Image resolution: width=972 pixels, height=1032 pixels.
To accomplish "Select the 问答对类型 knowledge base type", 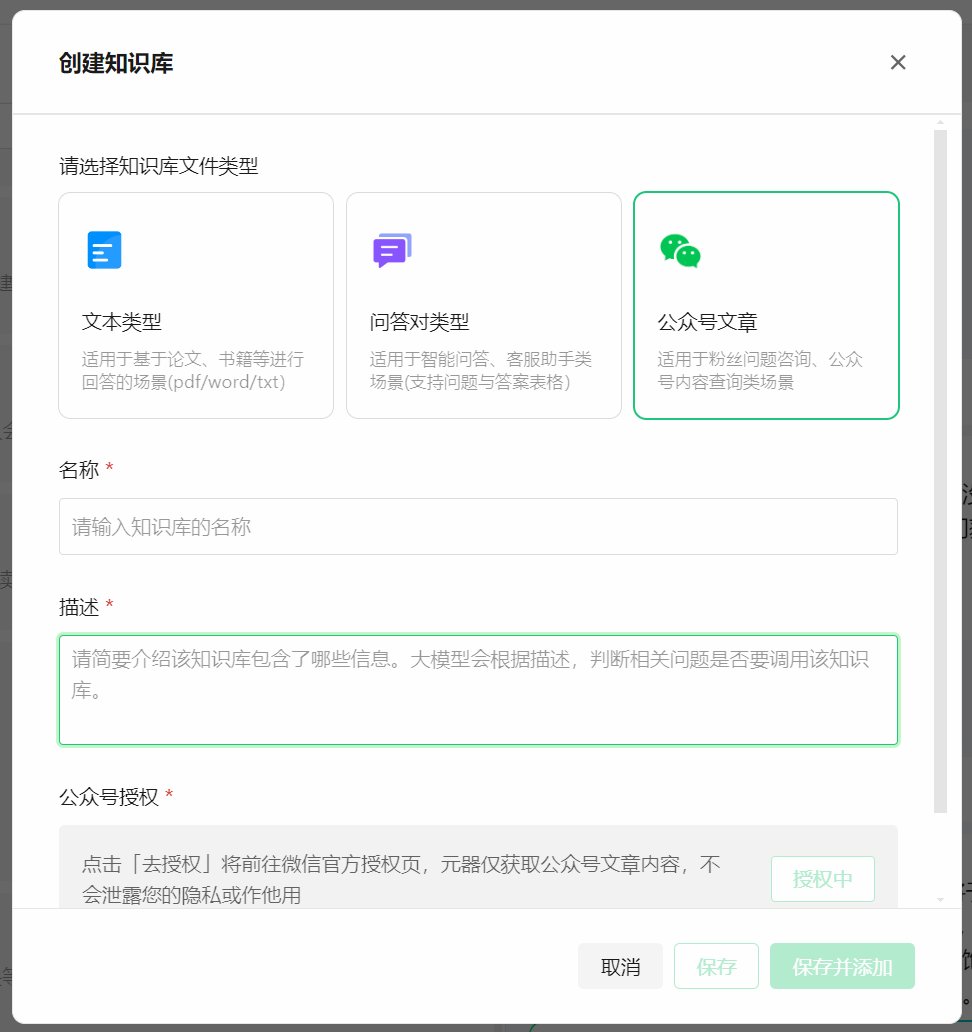I will click(x=483, y=305).
